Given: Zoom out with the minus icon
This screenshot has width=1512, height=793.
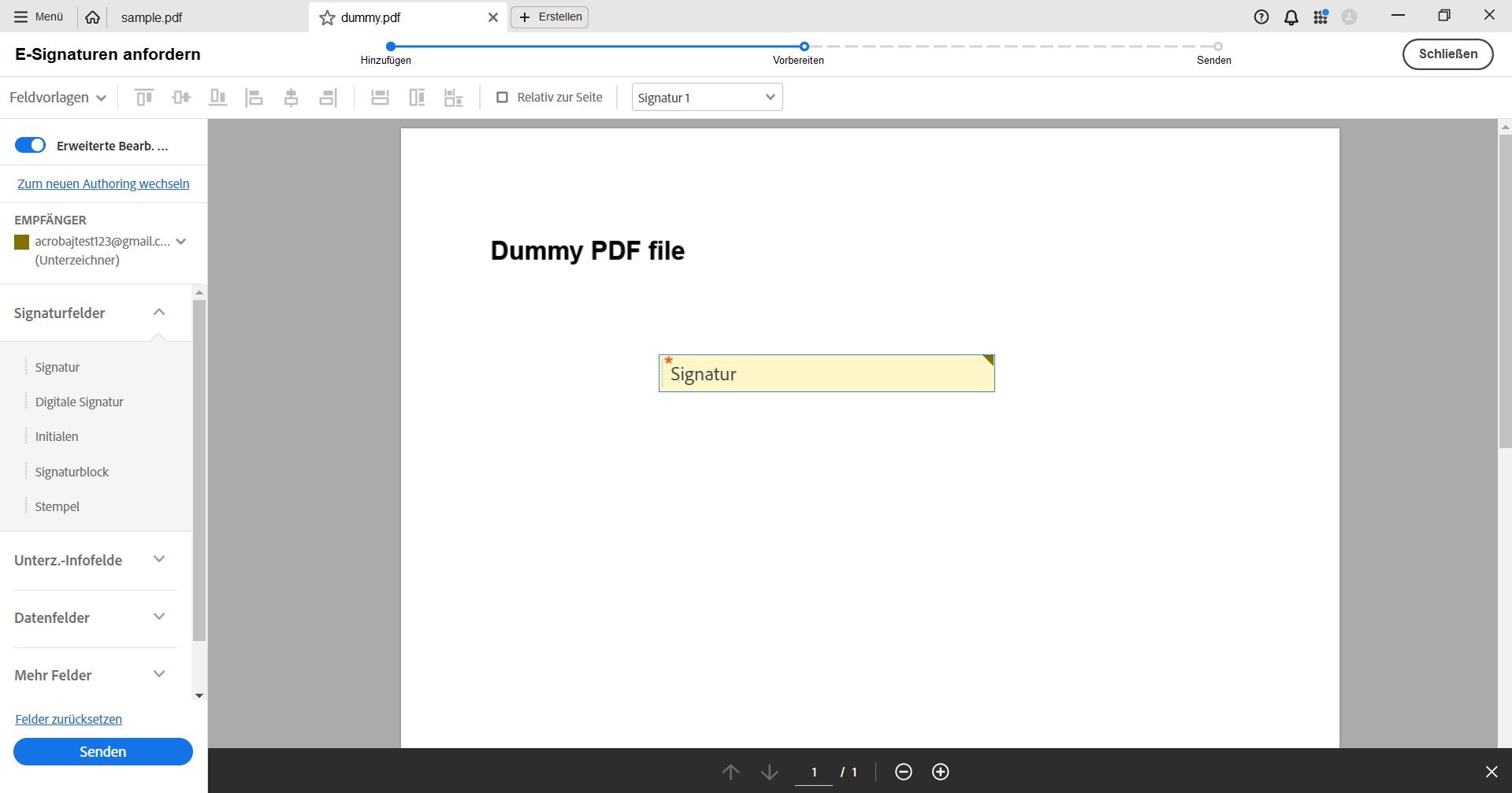Looking at the screenshot, I should click(904, 772).
